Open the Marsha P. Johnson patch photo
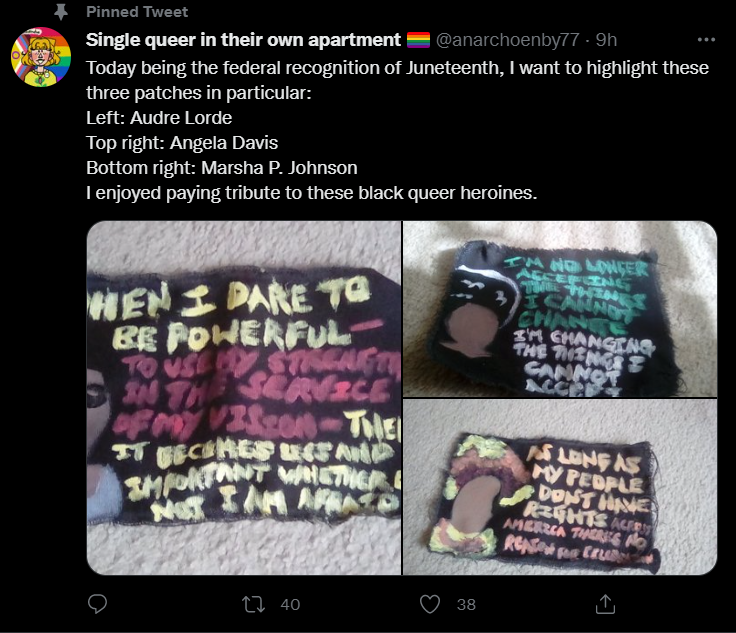 click(x=560, y=487)
